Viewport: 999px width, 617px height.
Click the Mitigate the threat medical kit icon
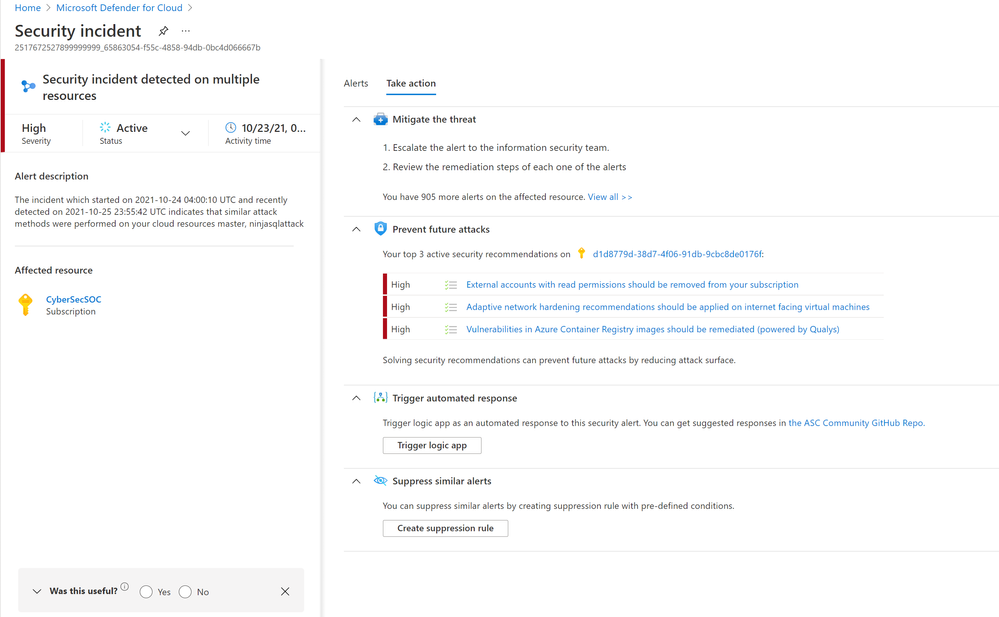[x=380, y=119]
